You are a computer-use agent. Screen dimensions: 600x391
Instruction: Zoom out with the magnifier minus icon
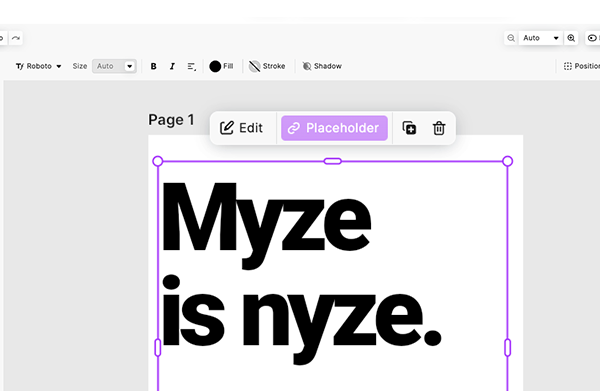[511, 38]
